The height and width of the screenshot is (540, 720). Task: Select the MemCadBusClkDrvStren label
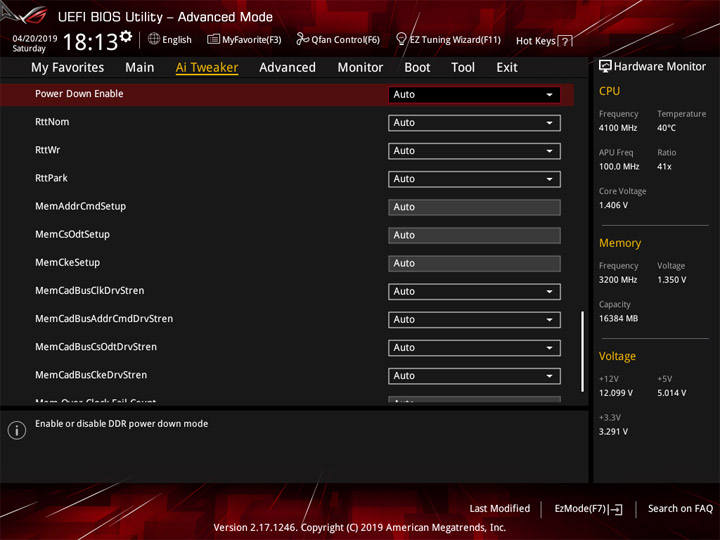click(90, 290)
